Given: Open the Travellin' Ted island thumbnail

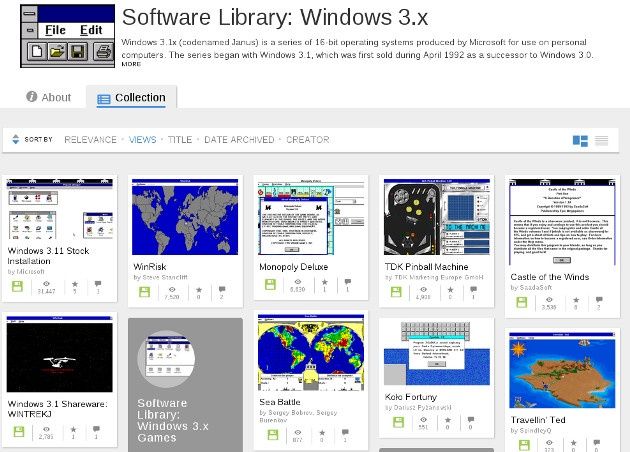Looking at the screenshot, I should [x=562, y=370].
